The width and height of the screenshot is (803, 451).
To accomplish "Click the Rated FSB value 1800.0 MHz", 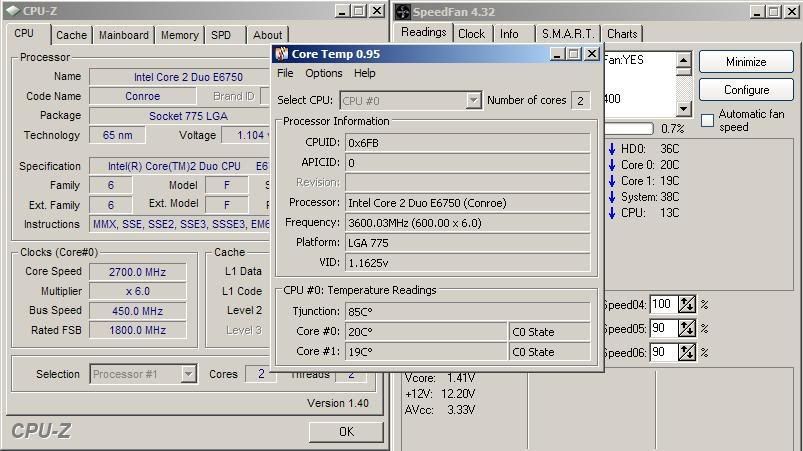I will point(137,330).
